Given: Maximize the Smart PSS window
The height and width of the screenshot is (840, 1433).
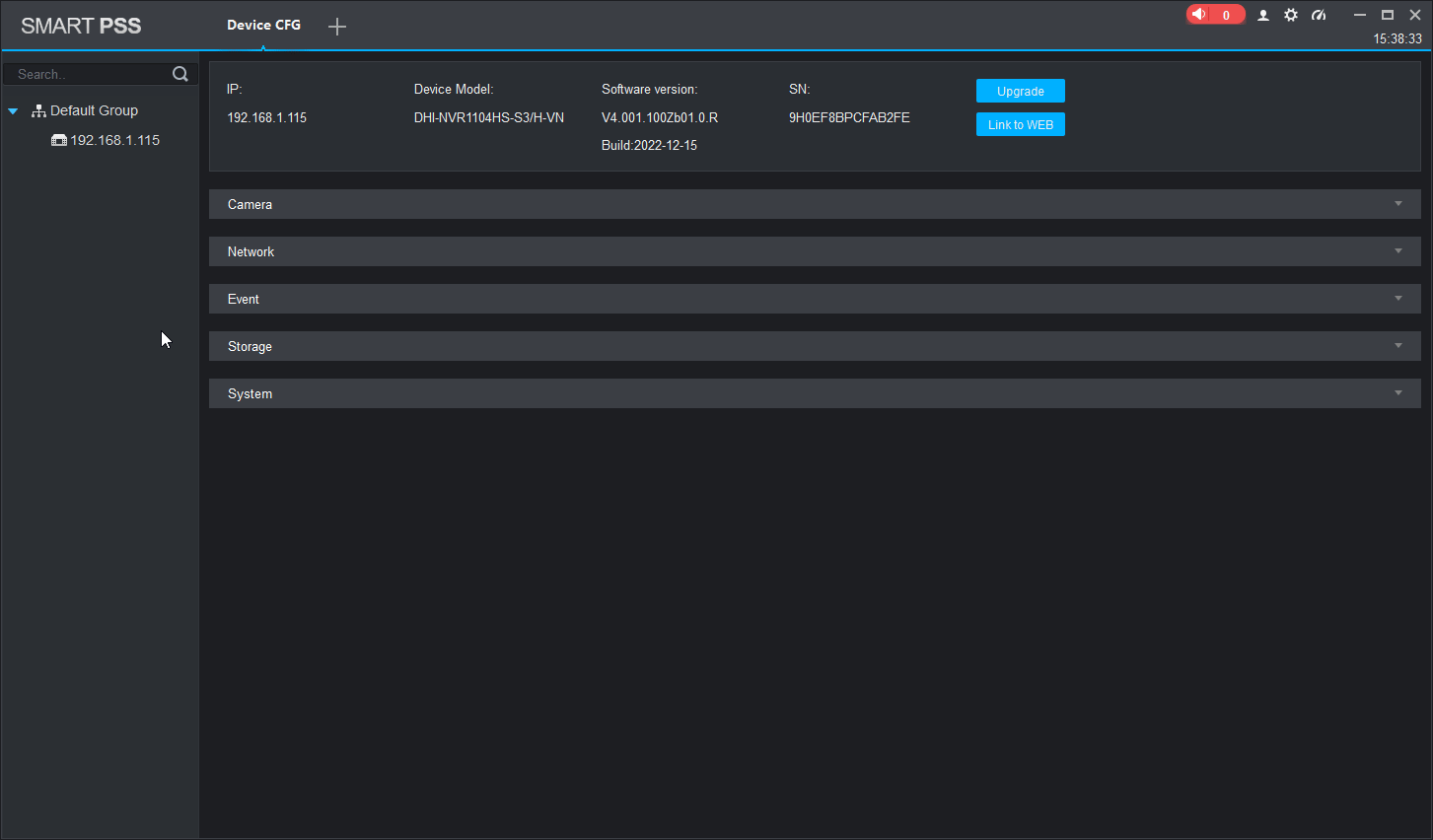Looking at the screenshot, I should 1387,15.
